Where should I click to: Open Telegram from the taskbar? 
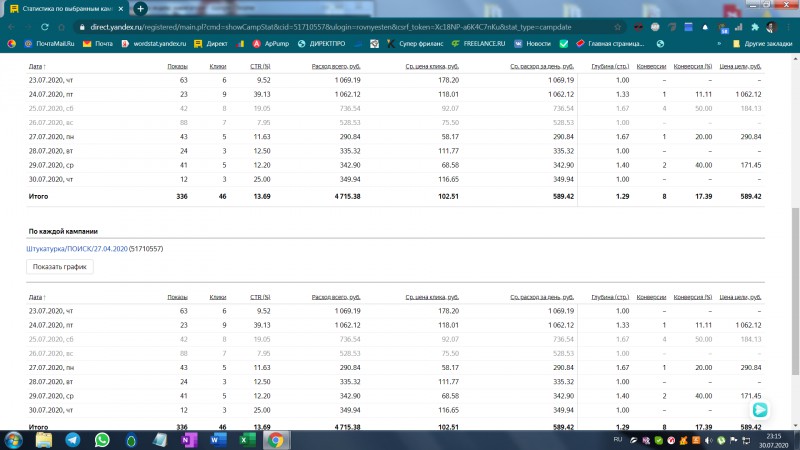point(73,440)
